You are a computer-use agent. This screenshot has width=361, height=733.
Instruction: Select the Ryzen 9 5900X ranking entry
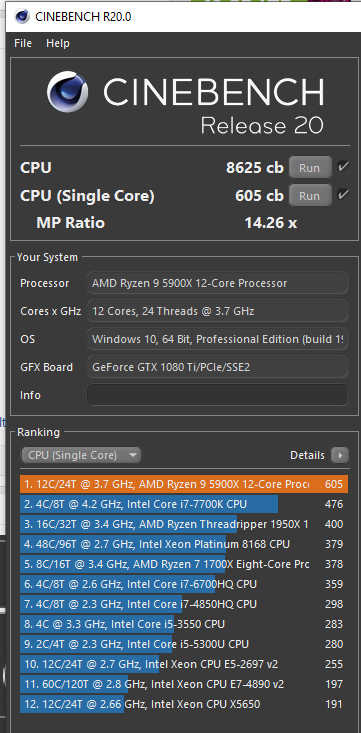184,484
